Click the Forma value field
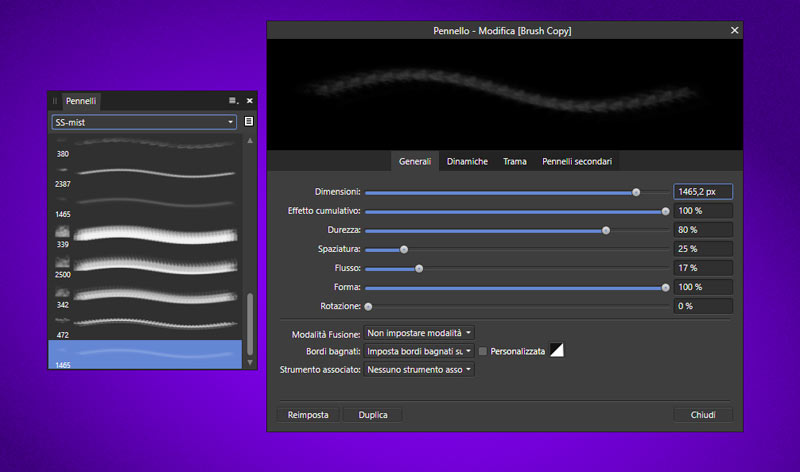The height and width of the screenshot is (472, 800). coord(703,287)
